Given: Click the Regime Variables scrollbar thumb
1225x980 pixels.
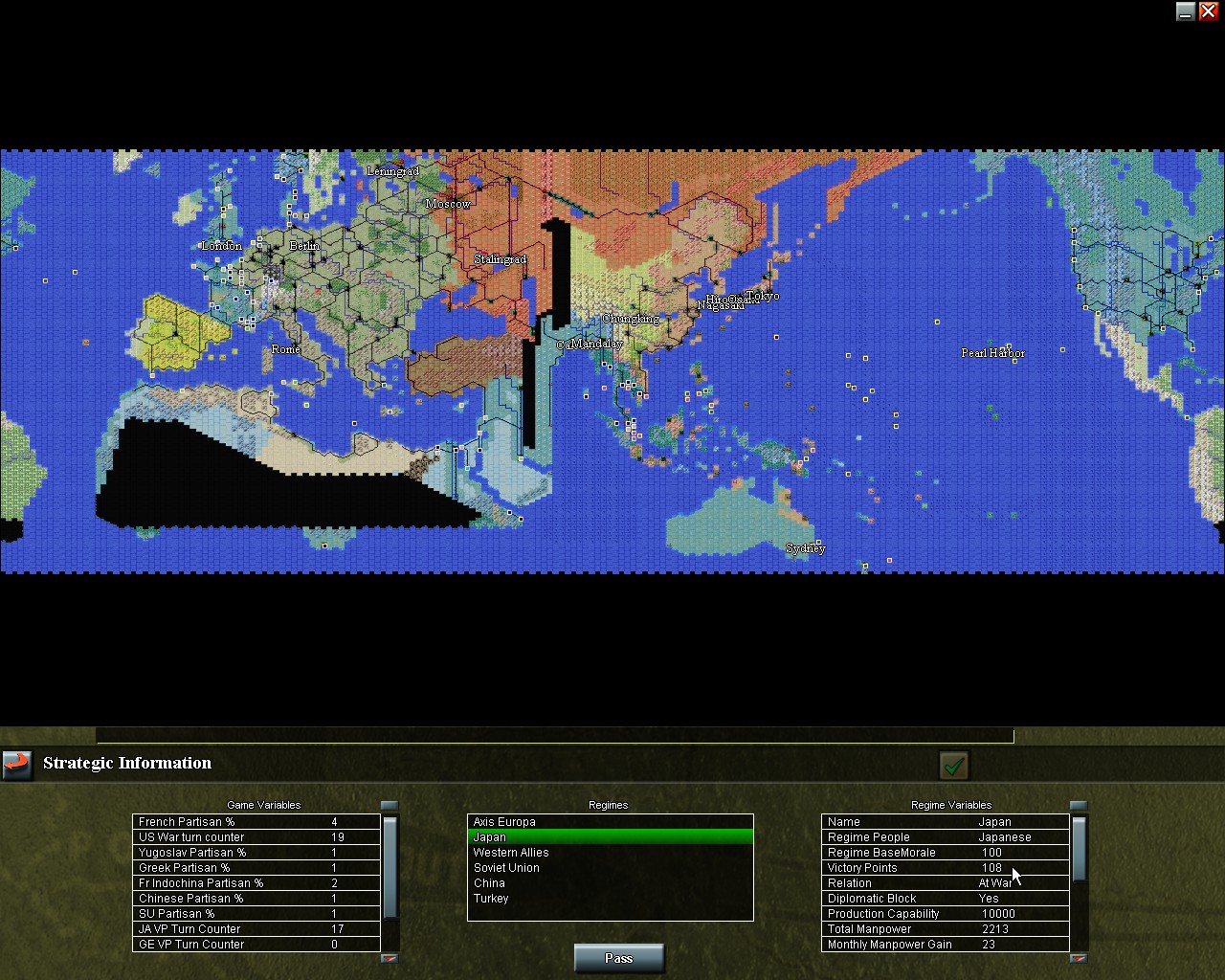Looking at the screenshot, I should tap(1079, 848).
